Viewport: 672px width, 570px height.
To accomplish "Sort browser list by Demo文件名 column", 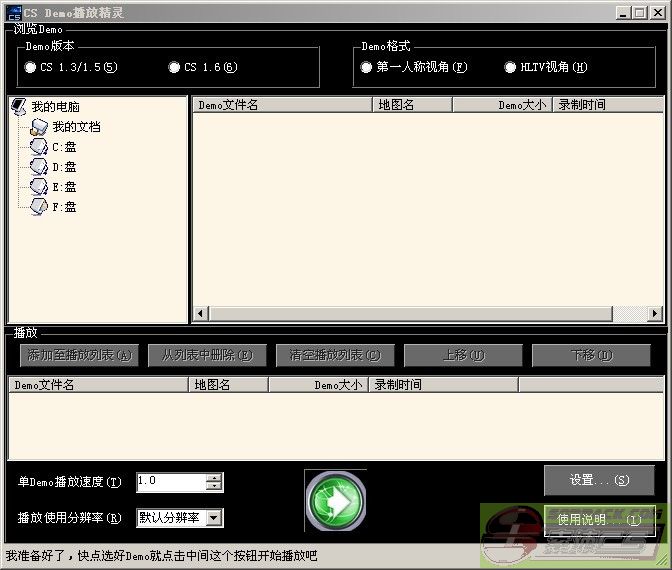I will [x=282, y=105].
